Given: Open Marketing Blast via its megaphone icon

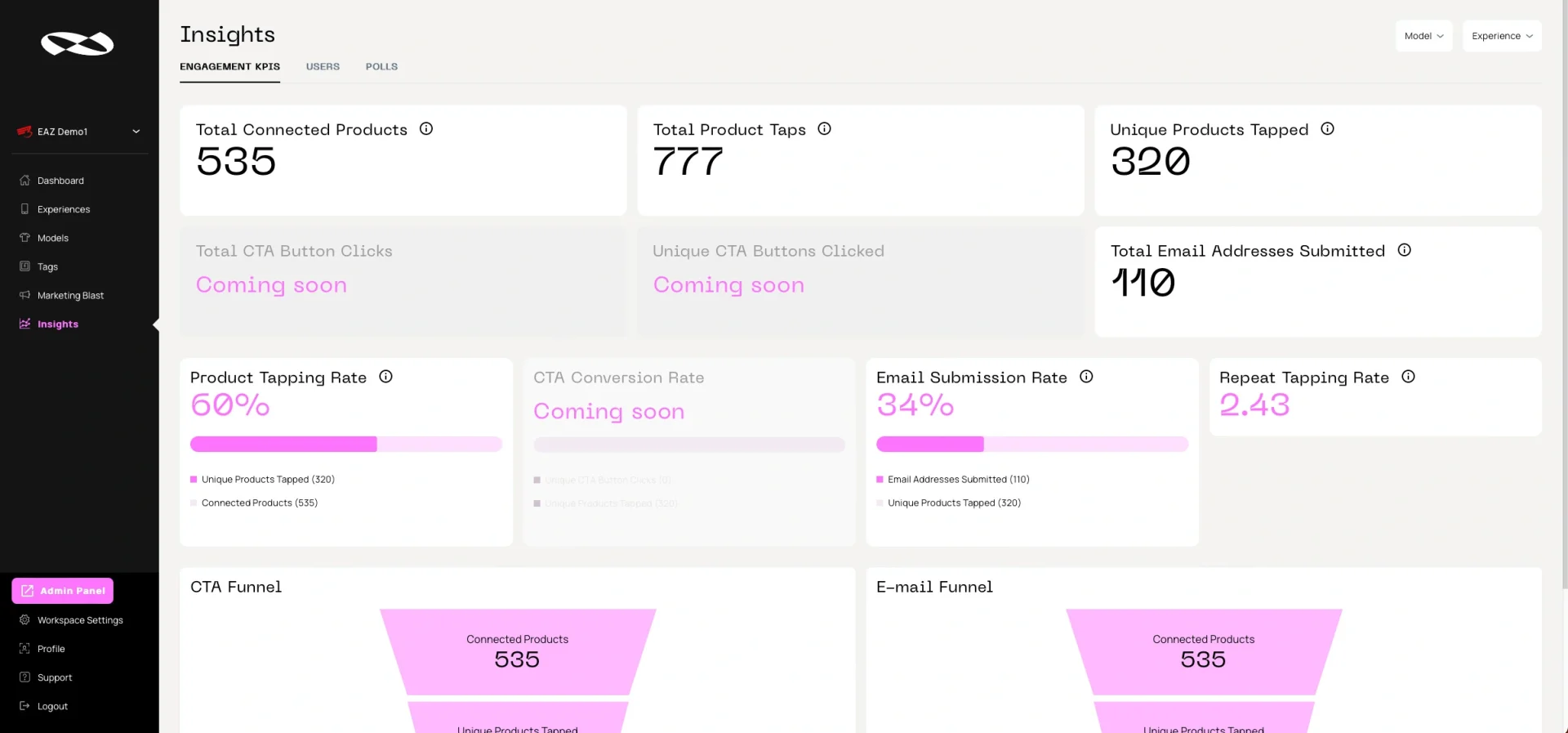Looking at the screenshot, I should 25,295.
